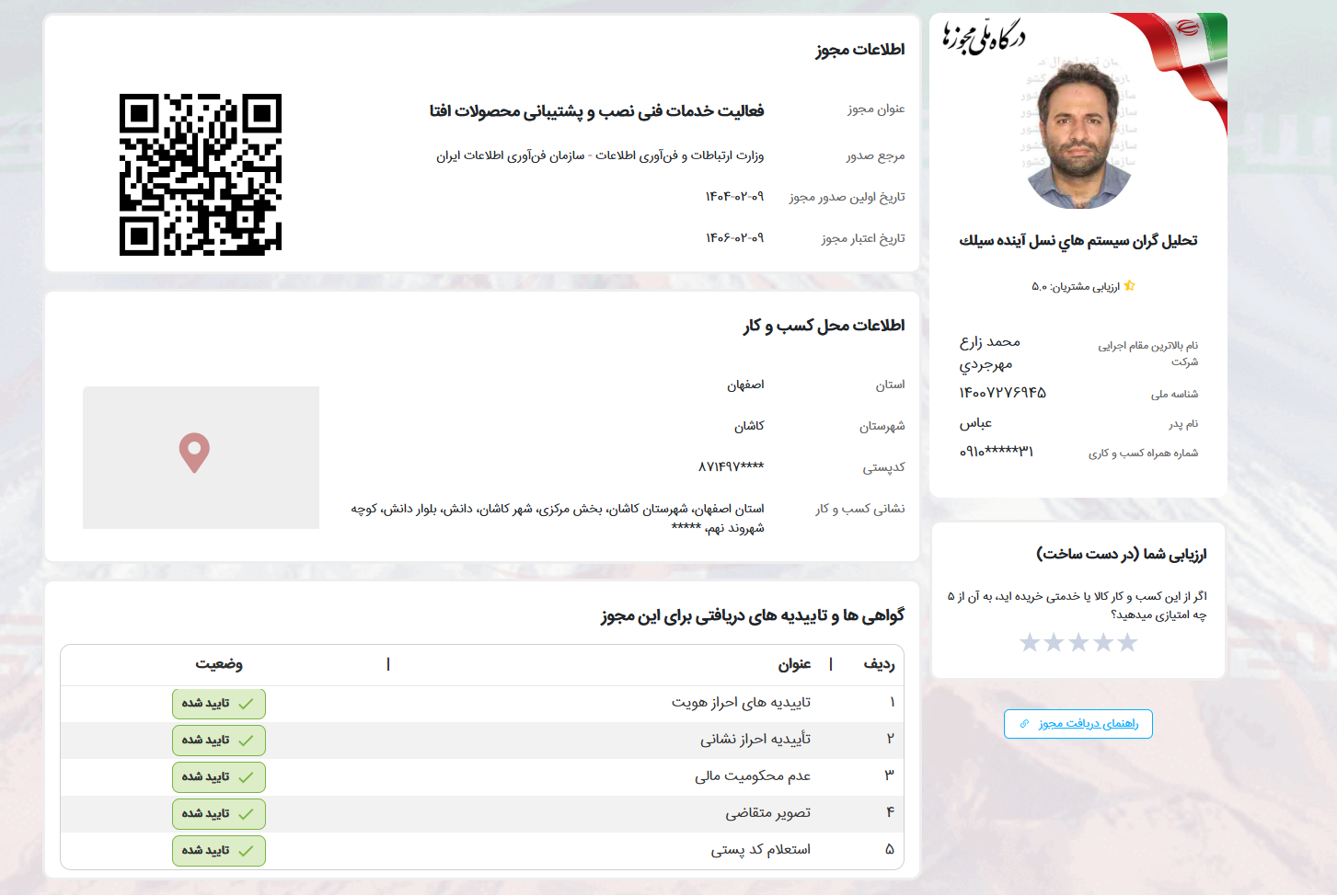This screenshot has height=896, width=1337.
Task: Select the تأییدیه احراز نشانی row title
Action: 755,740
